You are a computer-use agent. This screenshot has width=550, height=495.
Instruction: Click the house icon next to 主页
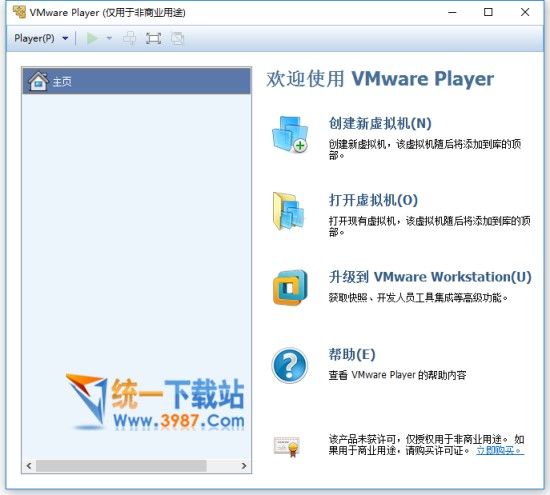click(x=38, y=81)
